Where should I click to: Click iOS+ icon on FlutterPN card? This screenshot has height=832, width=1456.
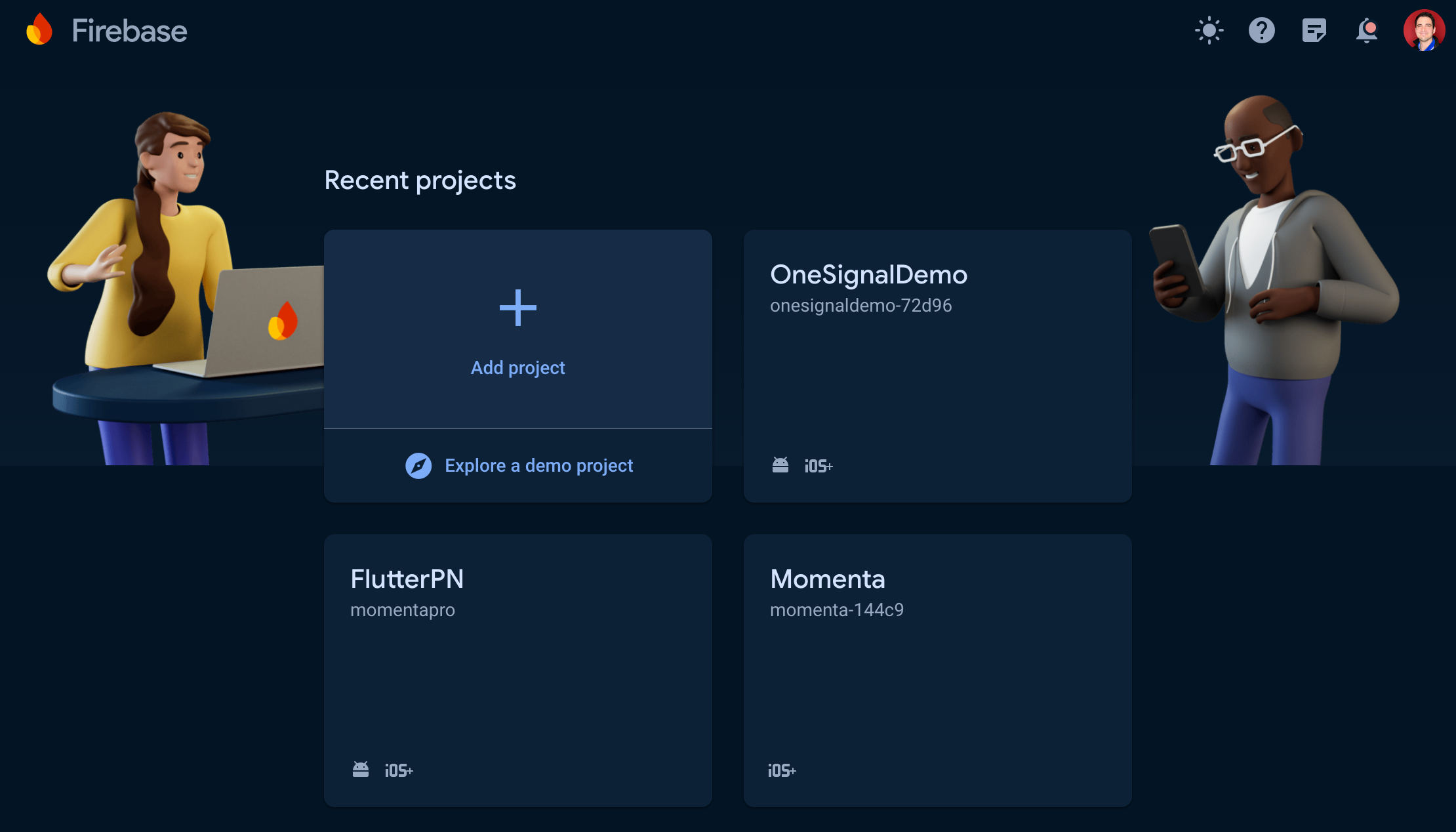pos(399,770)
